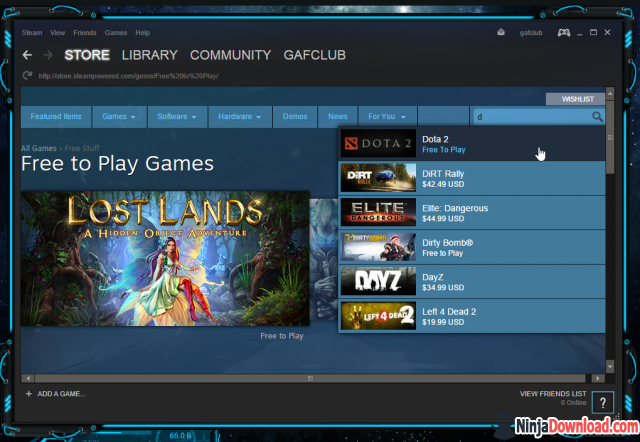
Task: Switch to the COMMUNITY section
Action: 230,55
